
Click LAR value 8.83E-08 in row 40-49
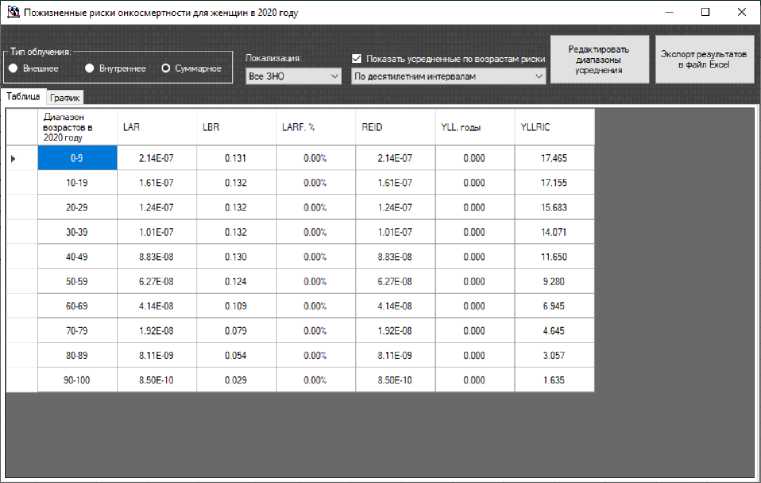(x=157, y=257)
